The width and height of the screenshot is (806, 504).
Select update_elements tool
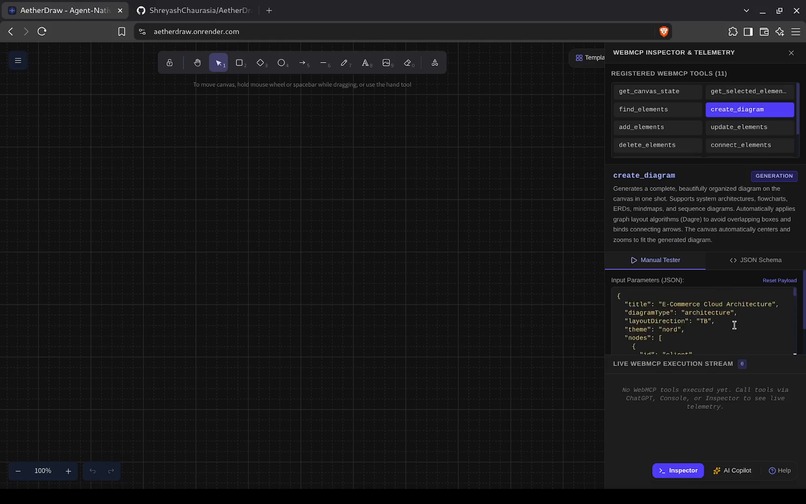point(749,127)
